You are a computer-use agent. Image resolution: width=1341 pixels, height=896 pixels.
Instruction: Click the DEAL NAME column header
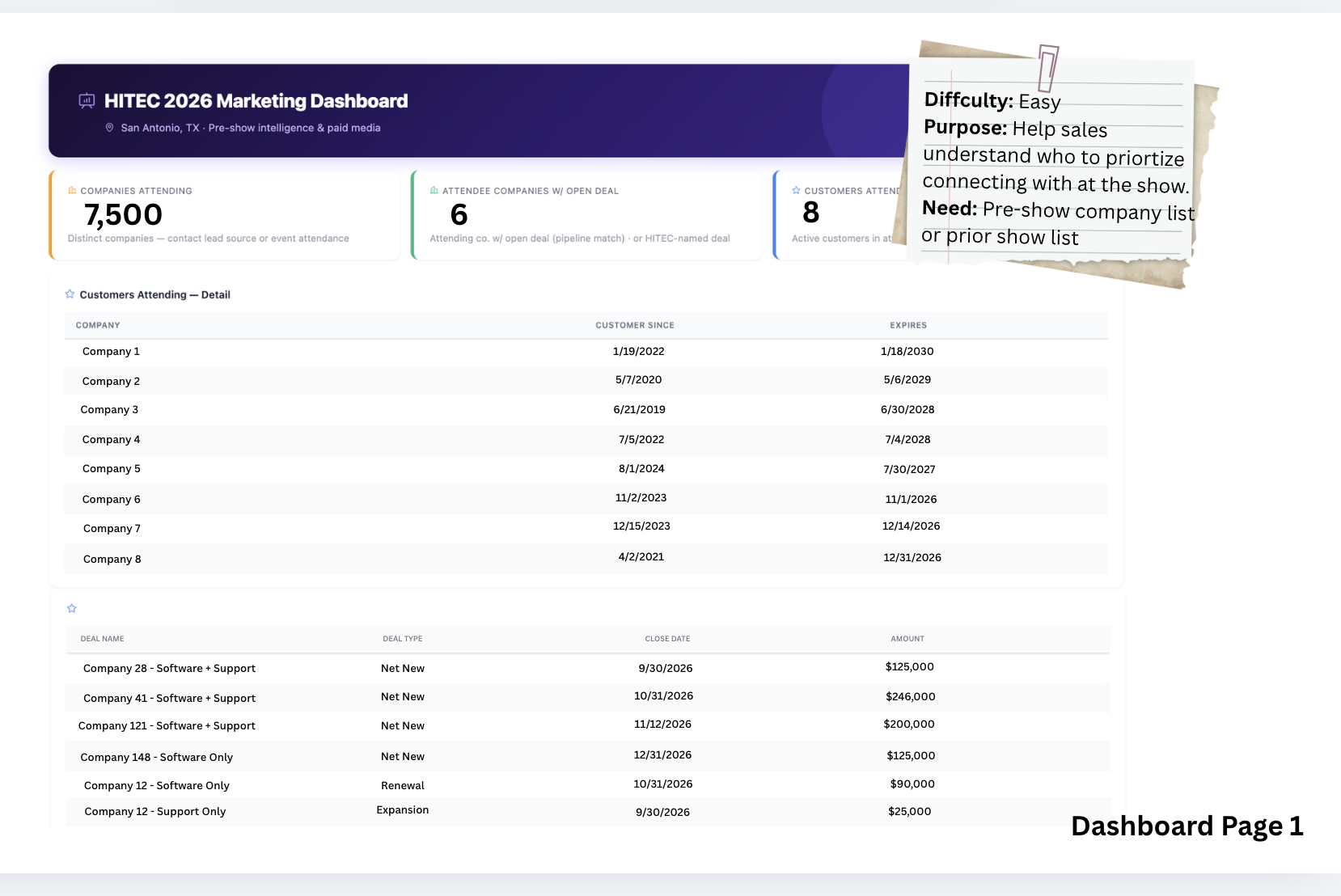[x=103, y=639]
